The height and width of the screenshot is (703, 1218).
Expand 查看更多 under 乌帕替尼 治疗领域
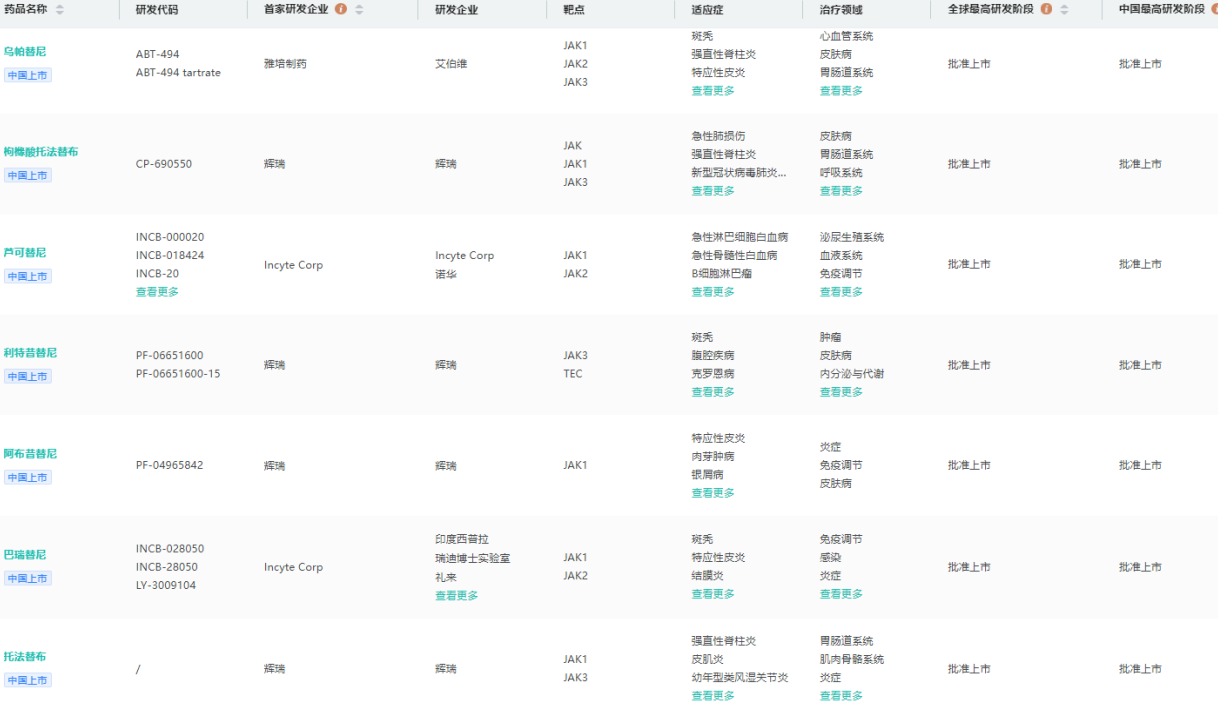(841, 91)
